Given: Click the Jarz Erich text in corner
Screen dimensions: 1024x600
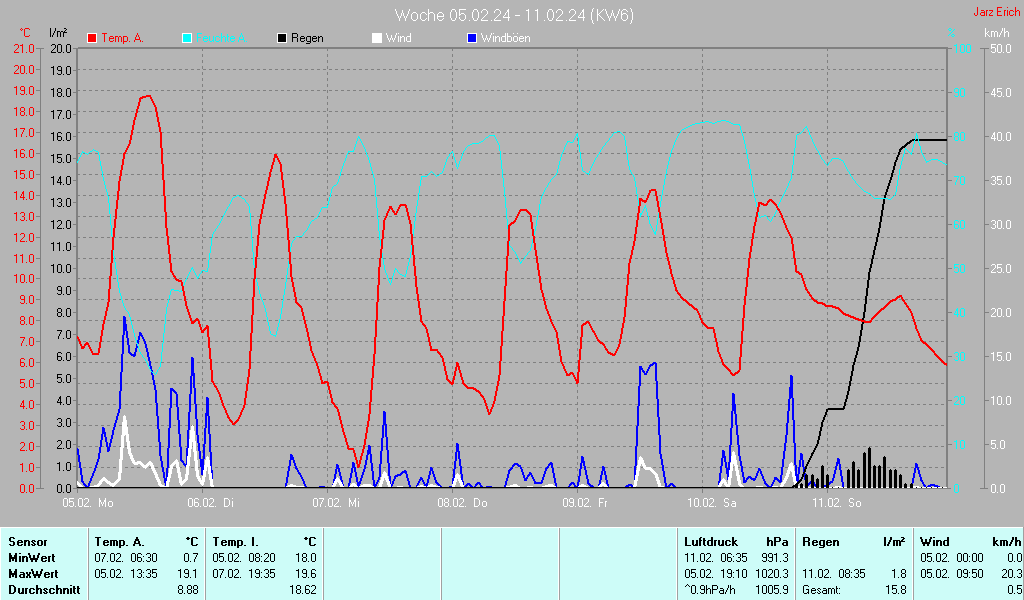Looking at the screenshot, I should 997,13.
